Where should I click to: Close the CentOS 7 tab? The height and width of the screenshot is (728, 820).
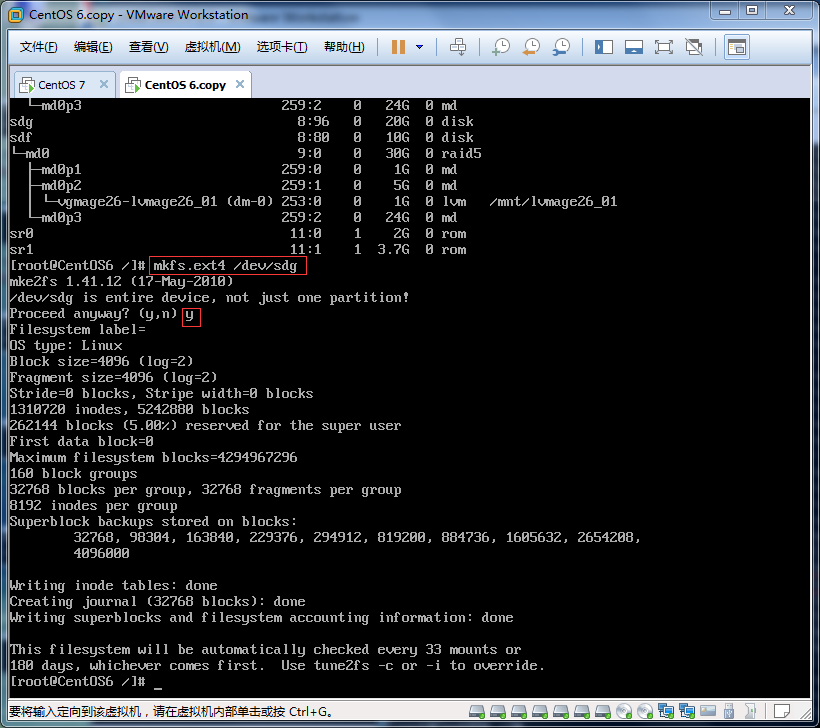point(104,84)
